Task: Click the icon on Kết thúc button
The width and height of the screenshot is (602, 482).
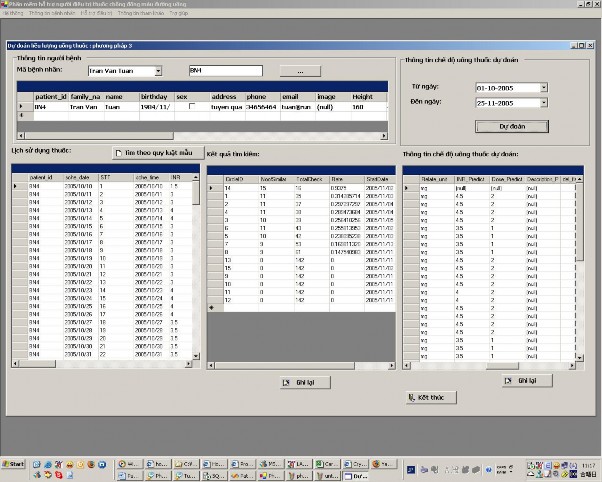Action: click(x=412, y=397)
